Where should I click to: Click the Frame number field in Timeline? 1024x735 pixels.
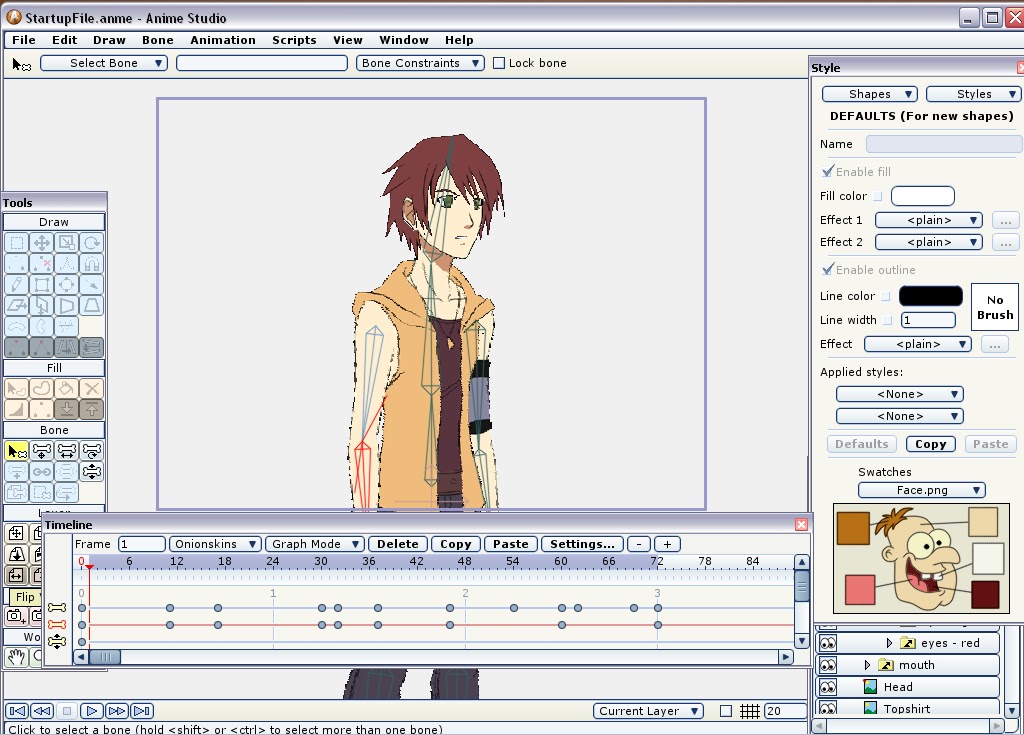tap(141, 544)
